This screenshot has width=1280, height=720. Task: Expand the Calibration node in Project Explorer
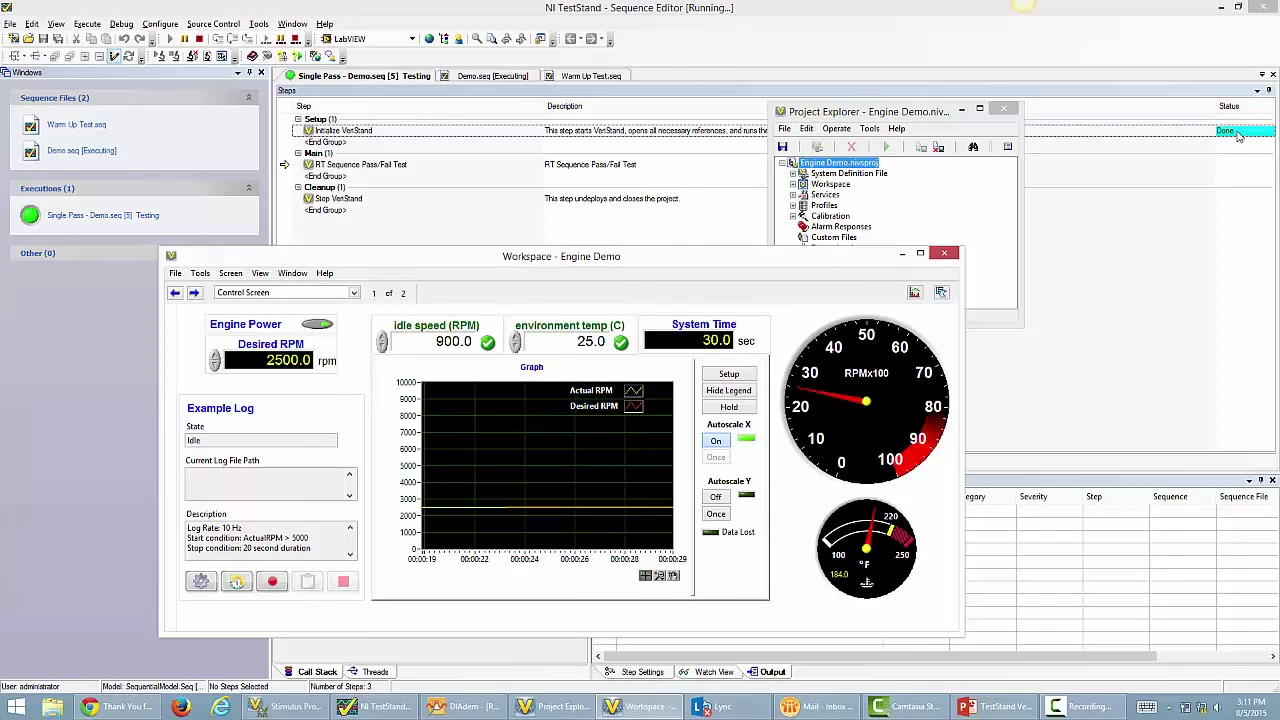(x=793, y=216)
